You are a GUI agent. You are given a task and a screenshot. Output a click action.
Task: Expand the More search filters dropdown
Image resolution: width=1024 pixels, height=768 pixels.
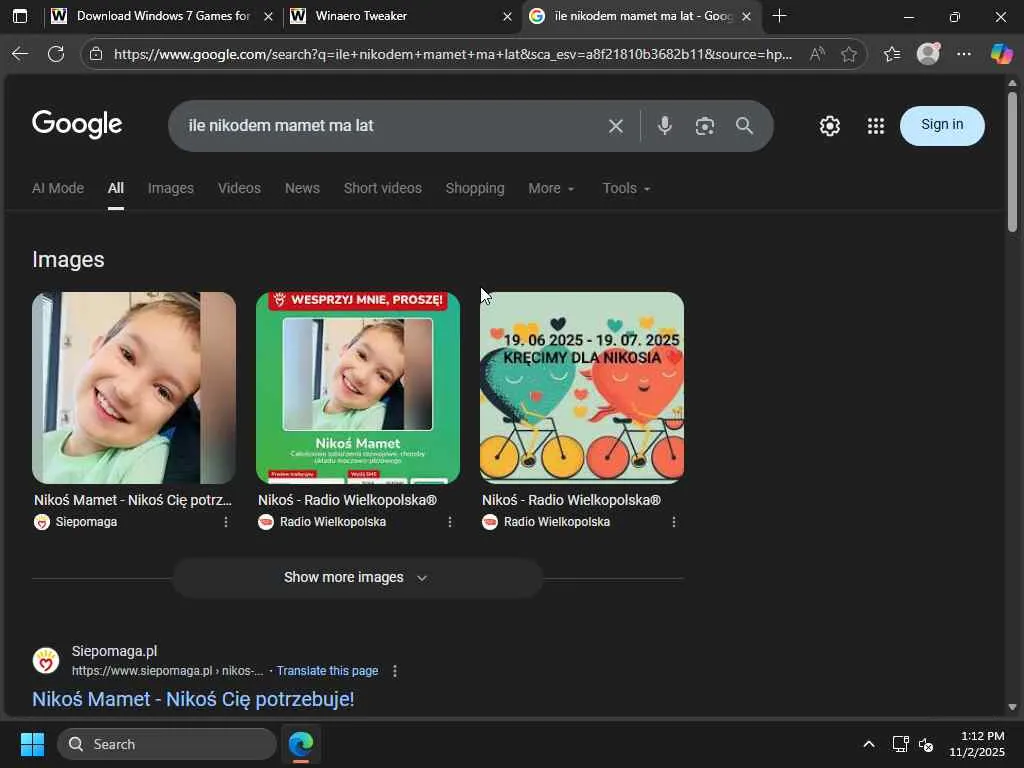(x=551, y=188)
